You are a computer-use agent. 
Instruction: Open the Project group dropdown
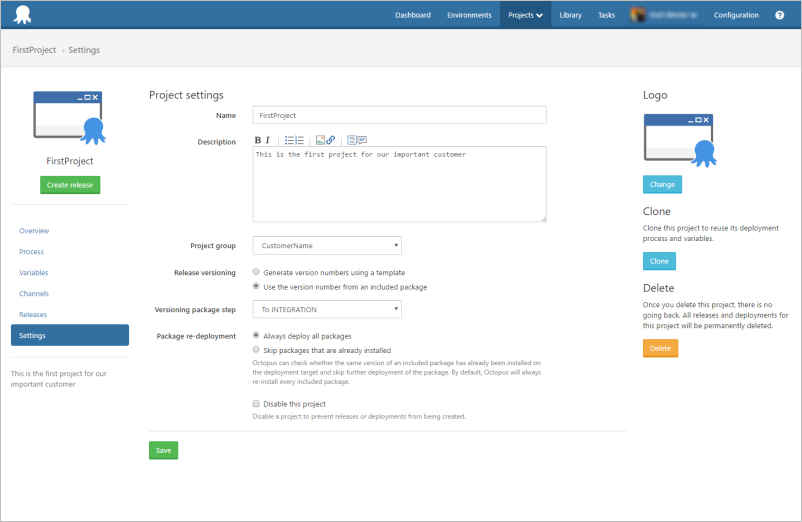pos(327,245)
